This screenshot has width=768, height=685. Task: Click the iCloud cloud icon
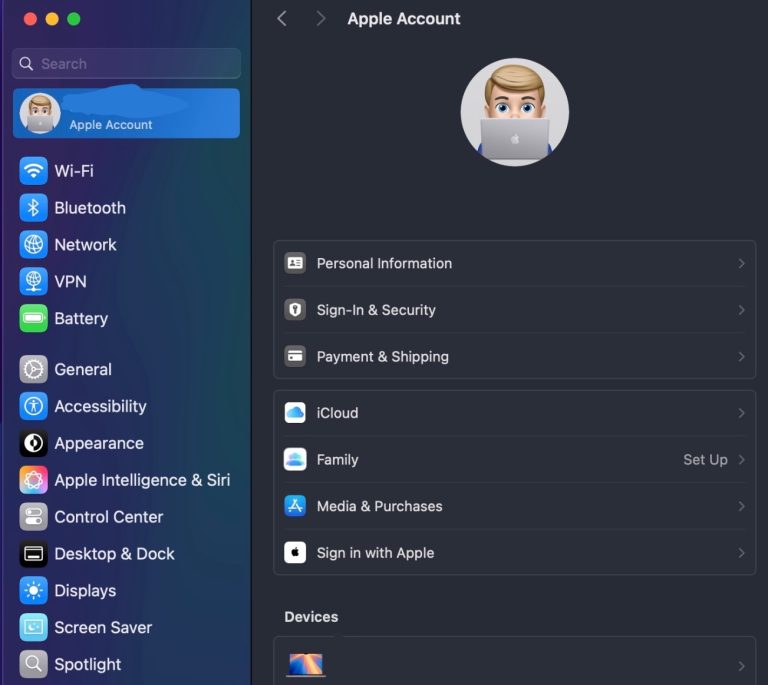[x=295, y=413]
